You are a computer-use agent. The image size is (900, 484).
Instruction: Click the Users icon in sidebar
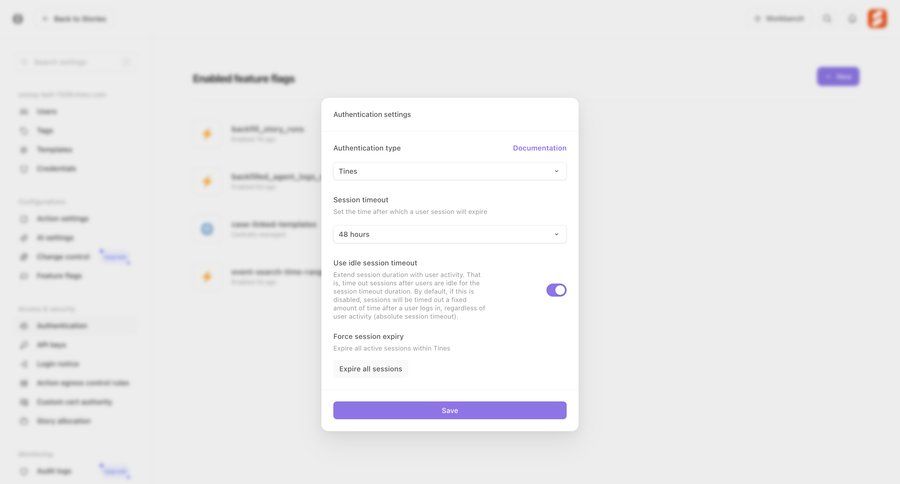[x=24, y=111]
